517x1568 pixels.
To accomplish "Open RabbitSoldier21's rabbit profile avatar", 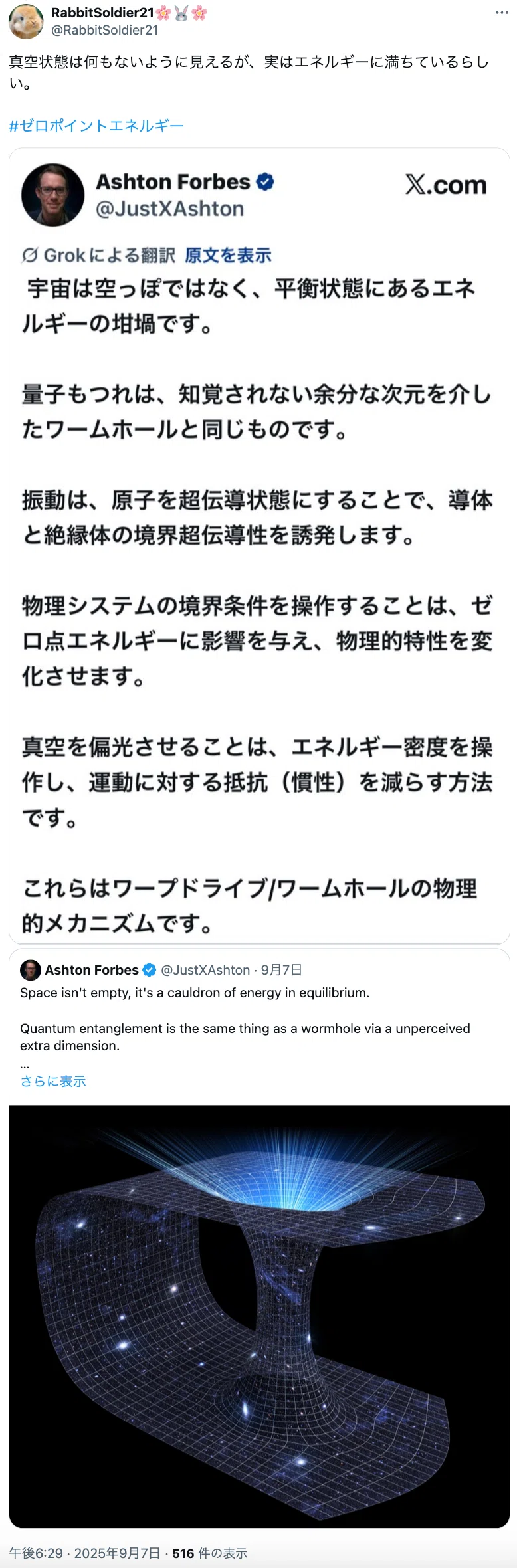I will point(25,21).
